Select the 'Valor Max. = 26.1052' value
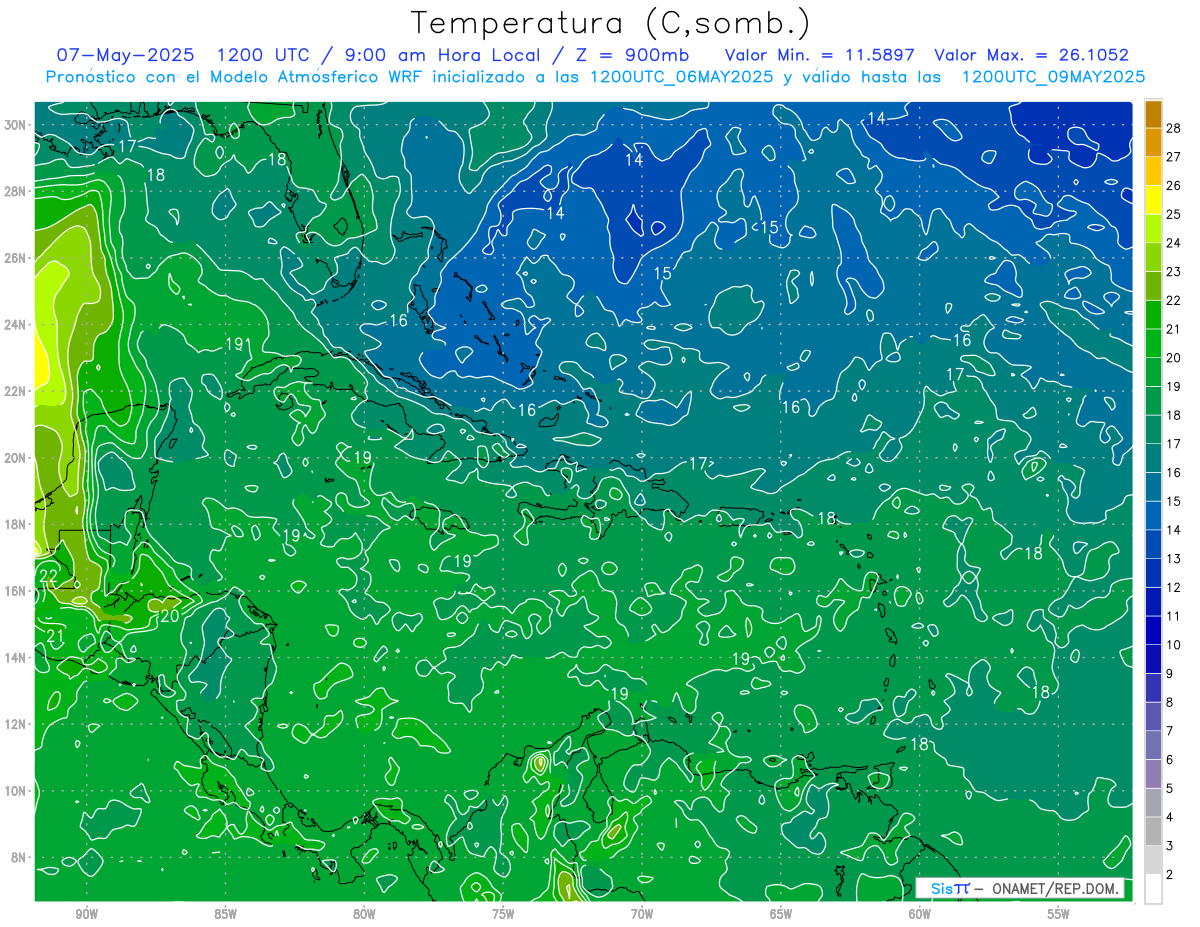Screen dimensions: 1200x927 pos(1032,55)
